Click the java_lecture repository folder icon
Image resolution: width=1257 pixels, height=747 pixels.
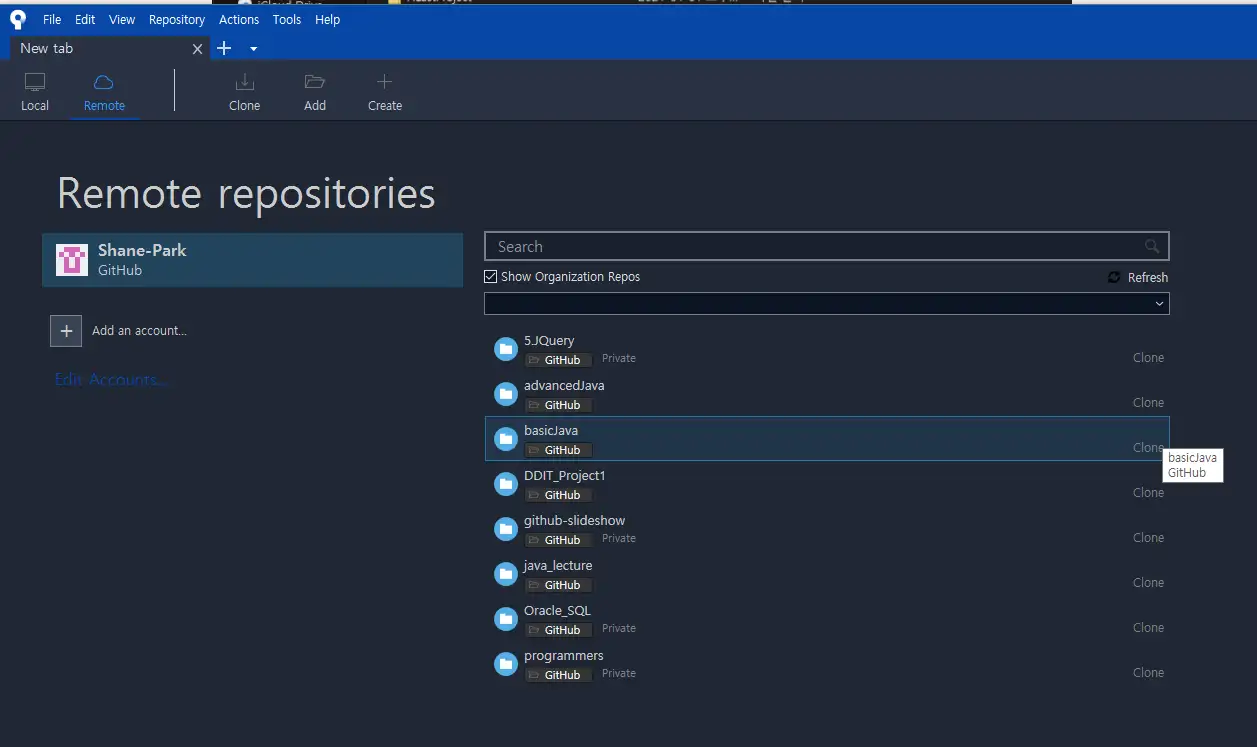(x=506, y=574)
